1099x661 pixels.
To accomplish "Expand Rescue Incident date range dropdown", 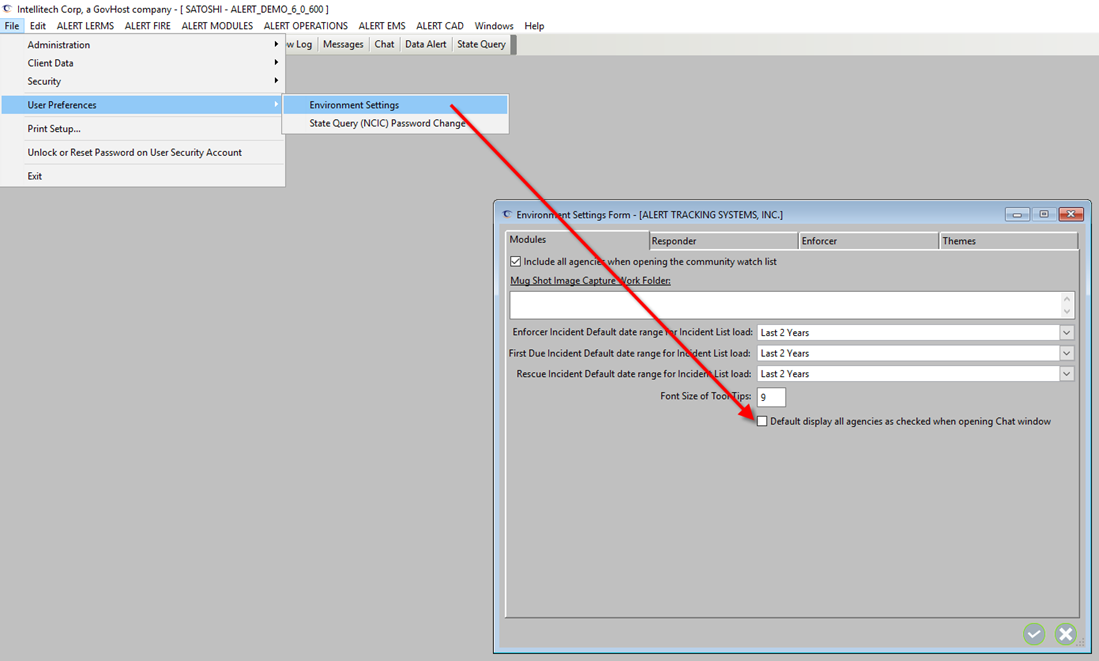I will tap(1066, 374).
